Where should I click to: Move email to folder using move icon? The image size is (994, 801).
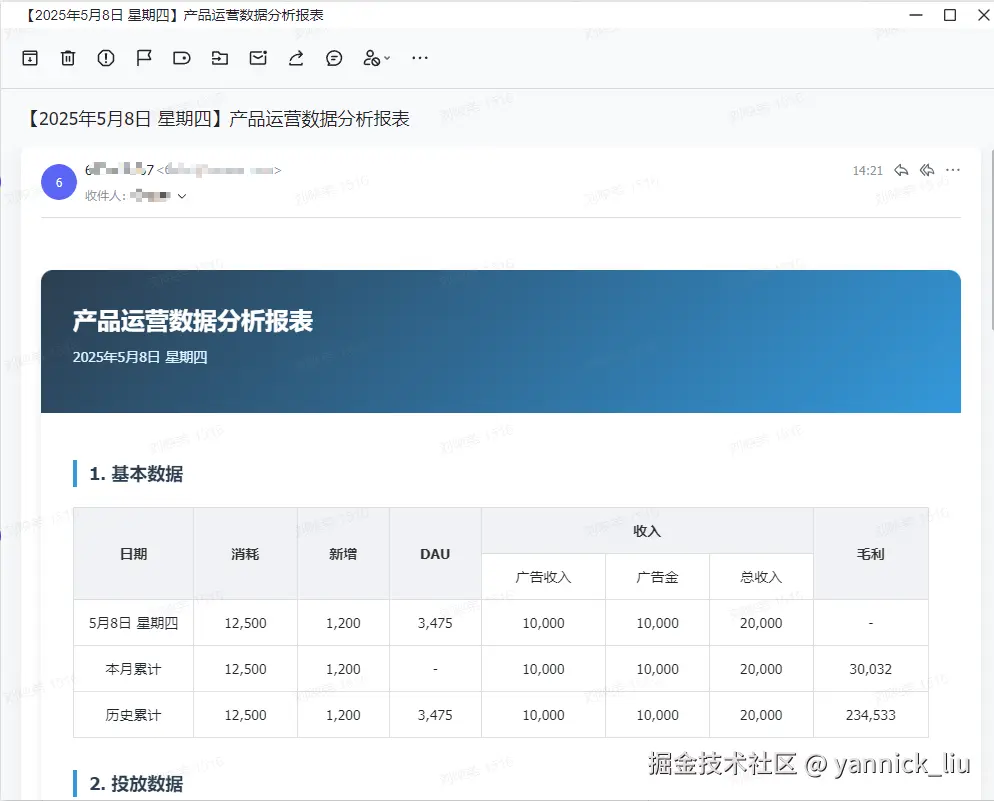click(x=220, y=58)
